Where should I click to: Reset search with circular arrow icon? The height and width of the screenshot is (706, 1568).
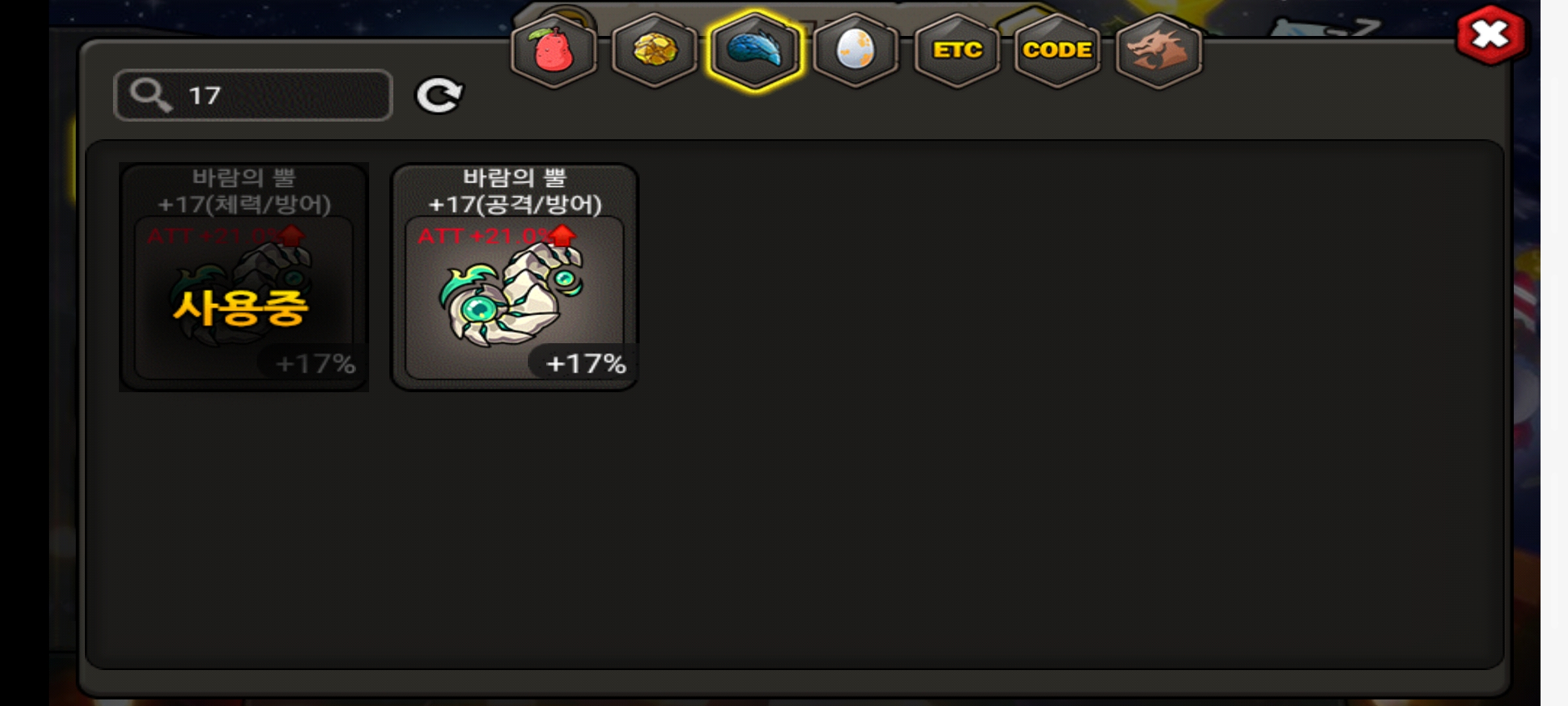(x=439, y=95)
